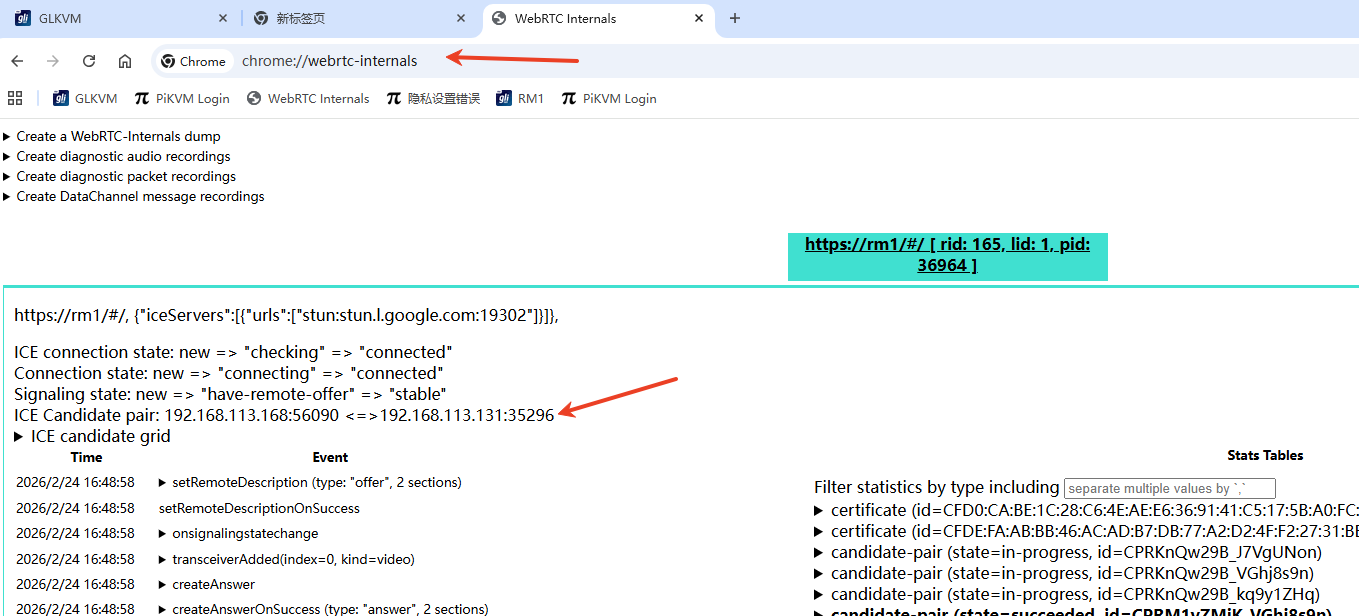The width and height of the screenshot is (1359, 616).
Task: Open the first PiKVM Login bookmark
Action: coord(182,98)
